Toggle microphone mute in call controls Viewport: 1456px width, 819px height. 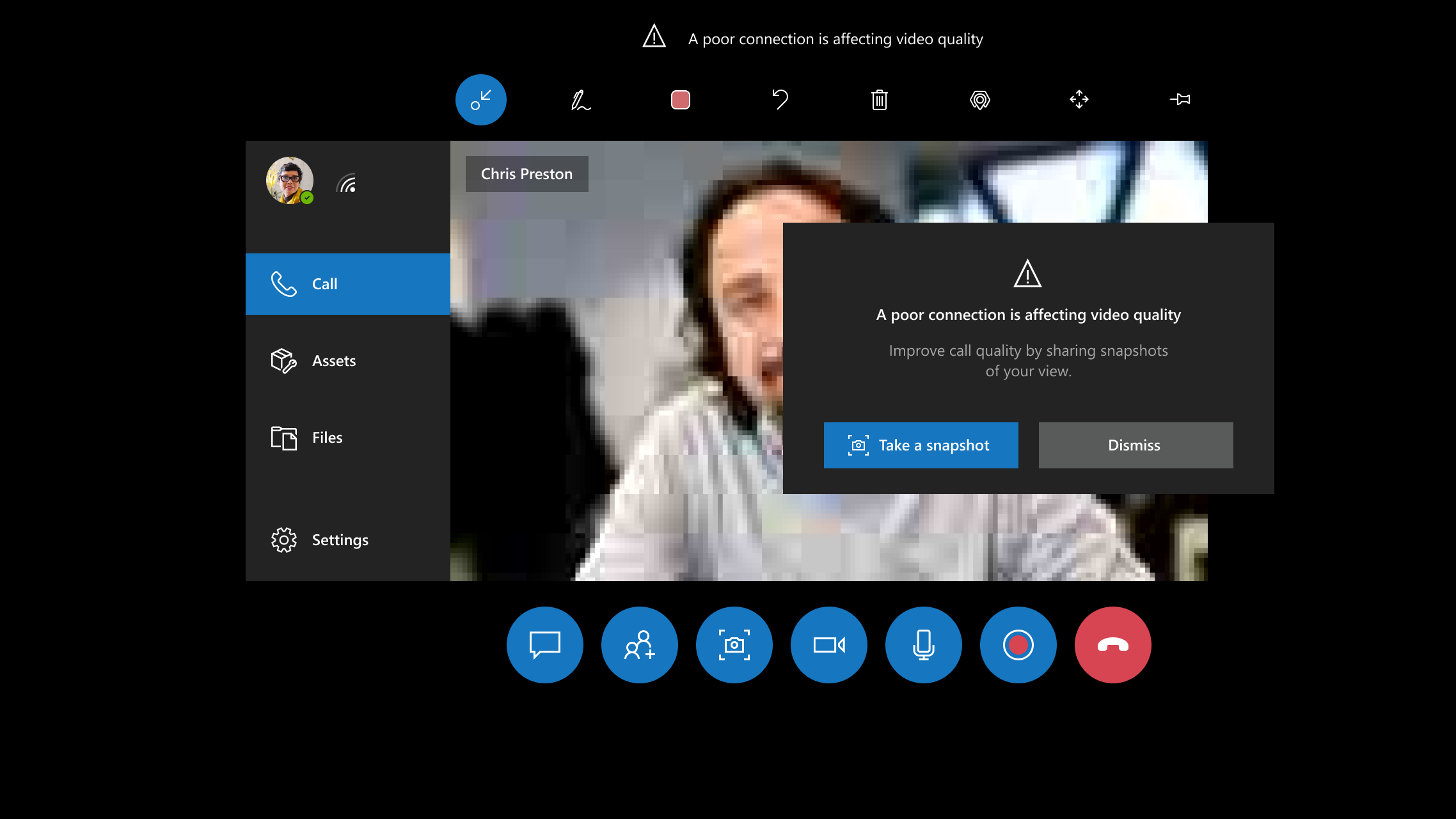[923, 644]
